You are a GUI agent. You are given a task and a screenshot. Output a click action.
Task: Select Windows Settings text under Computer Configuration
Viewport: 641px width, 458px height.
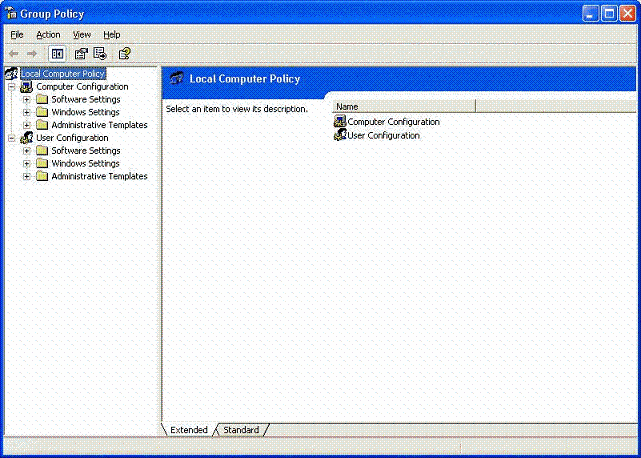(85, 112)
